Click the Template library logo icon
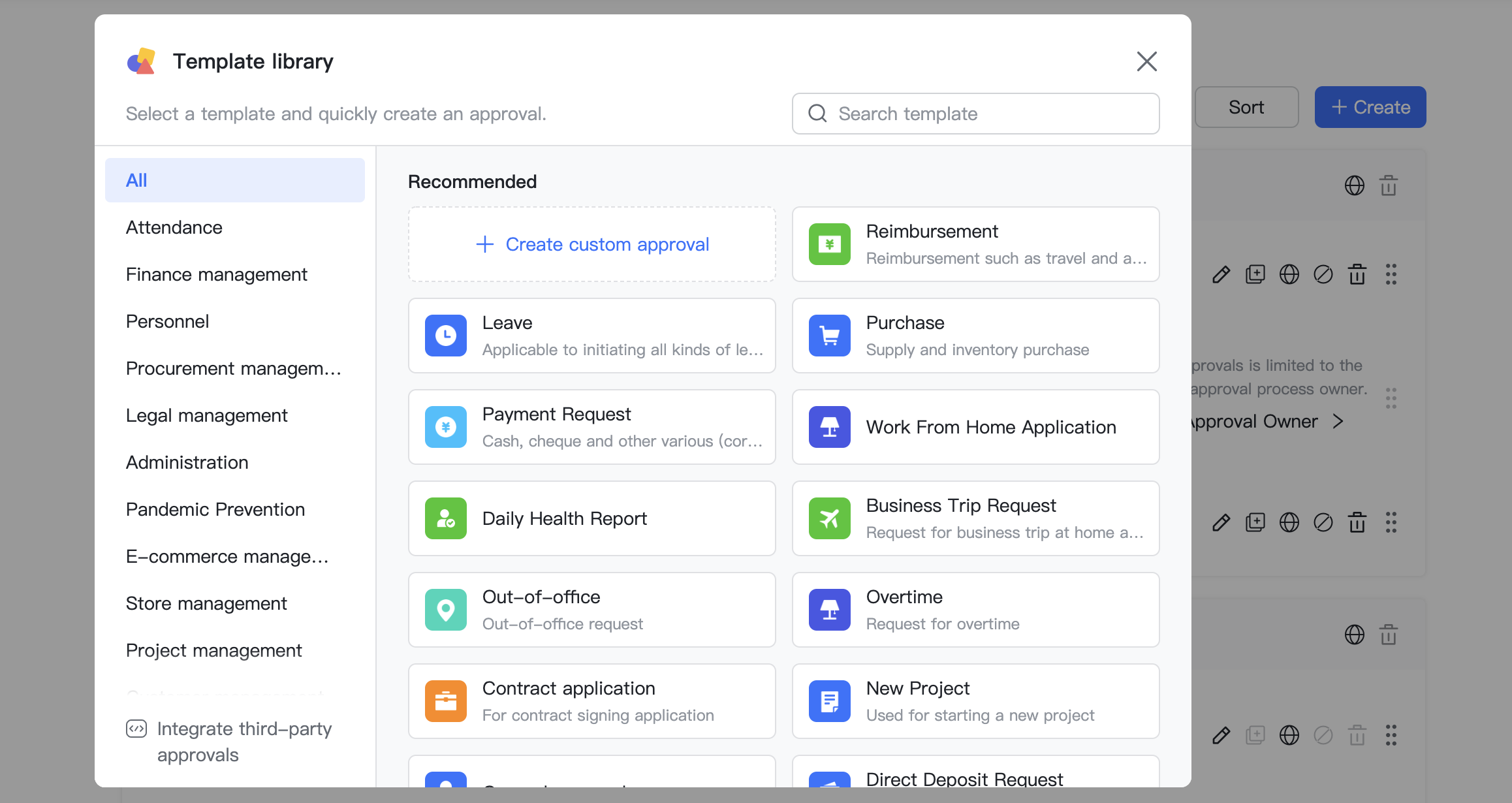Image resolution: width=1512 pixels, height=803 pixels. (x=140, y=61)
